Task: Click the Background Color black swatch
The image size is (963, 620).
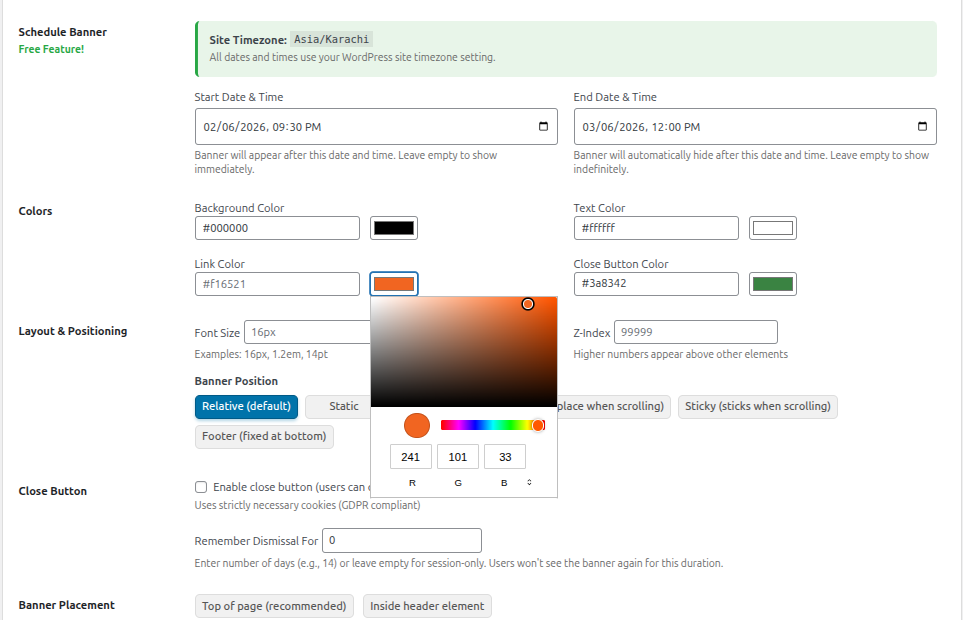Action: click(393, 227)
